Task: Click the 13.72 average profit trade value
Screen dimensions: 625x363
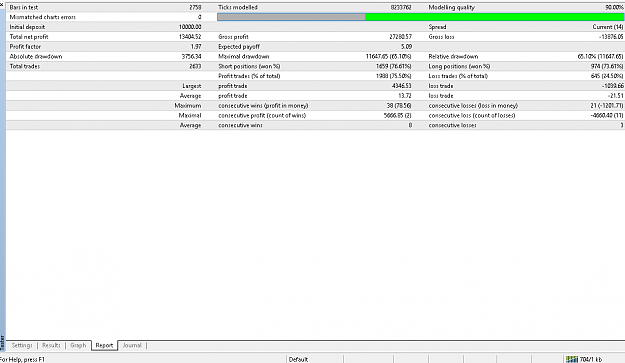Action: [405, 96]
